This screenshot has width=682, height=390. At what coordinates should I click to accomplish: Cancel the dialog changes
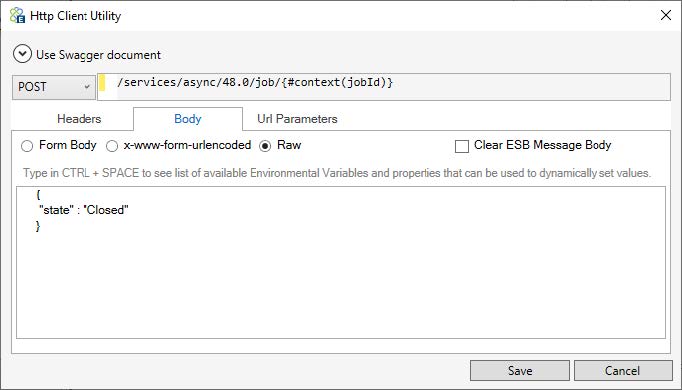point(623,370)
